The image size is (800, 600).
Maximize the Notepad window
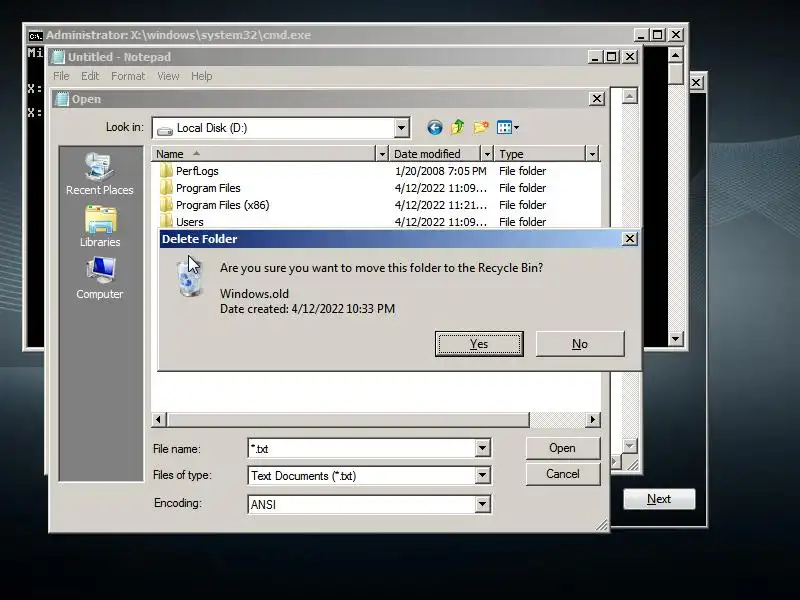click(x=612, y=56)
